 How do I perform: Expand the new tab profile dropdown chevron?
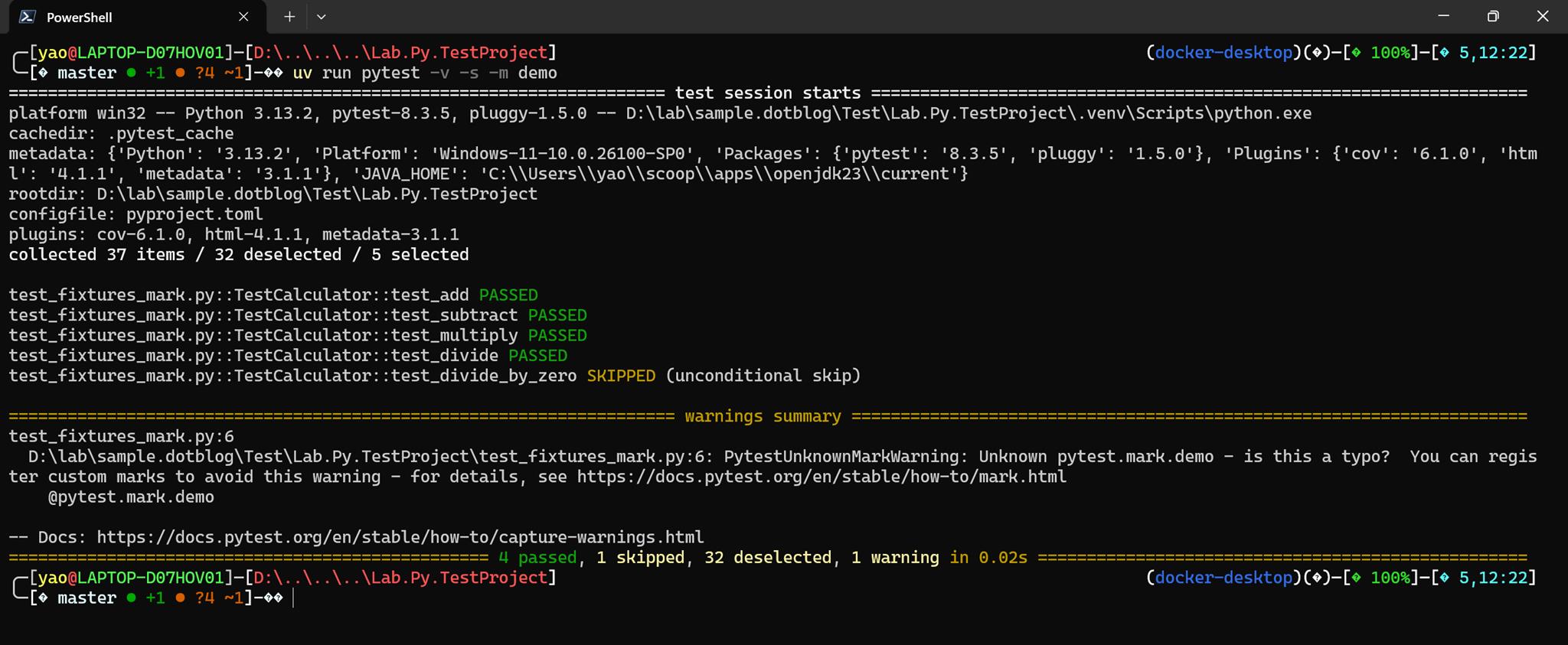tap(322, 17)
